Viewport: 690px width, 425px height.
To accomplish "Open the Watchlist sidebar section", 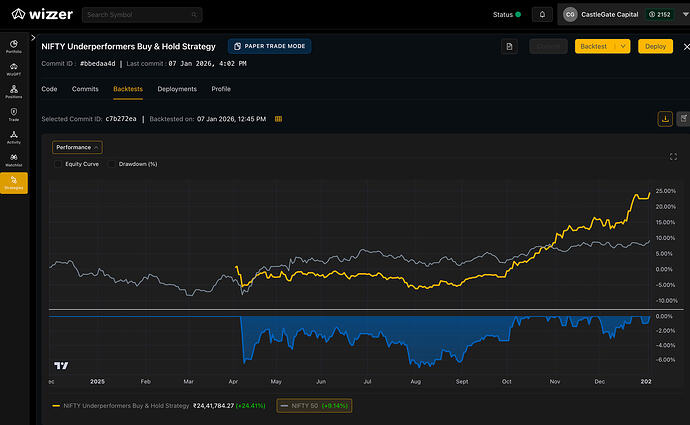I will (14, 160).
